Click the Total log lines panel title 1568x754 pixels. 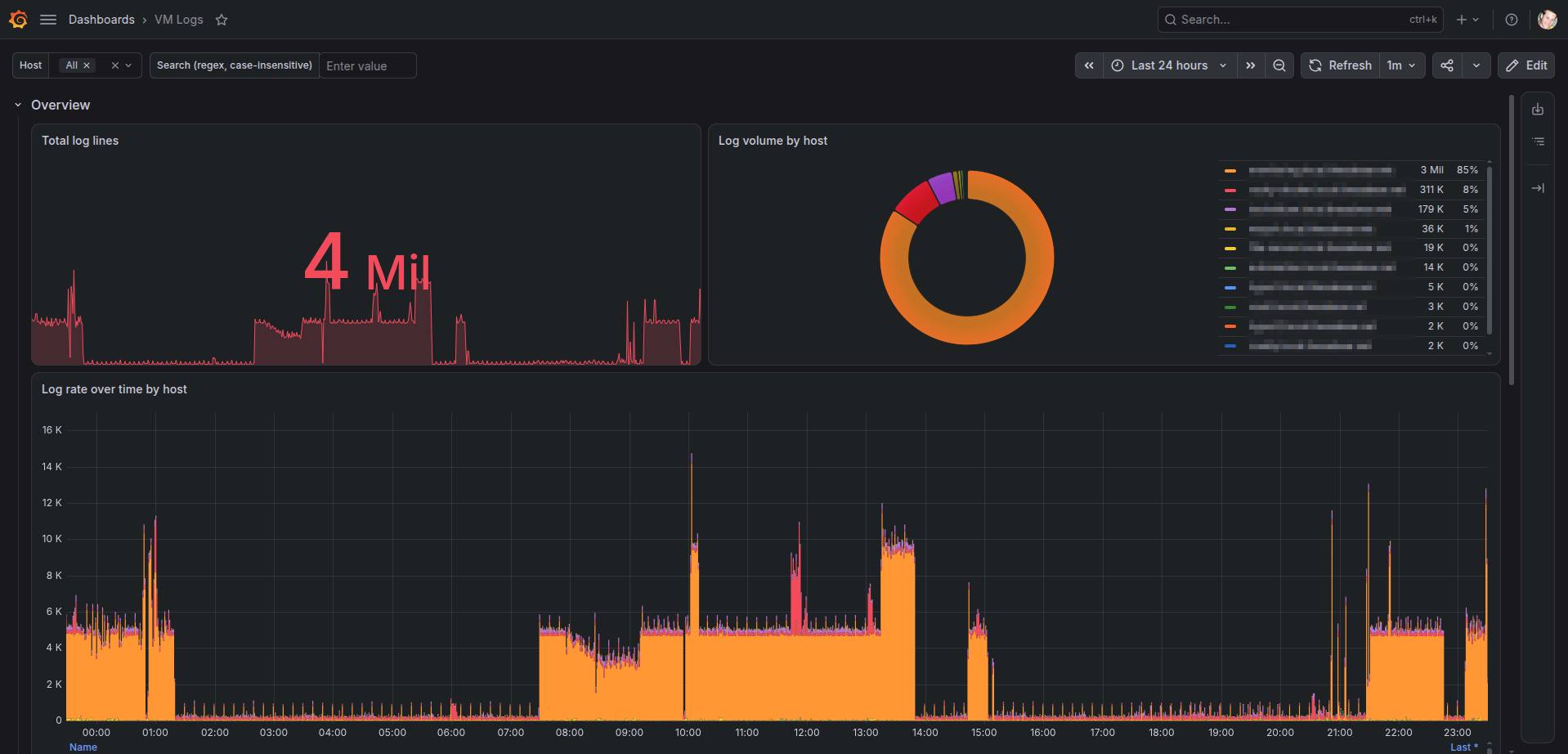pyautogui.click(x=80, y=141)
